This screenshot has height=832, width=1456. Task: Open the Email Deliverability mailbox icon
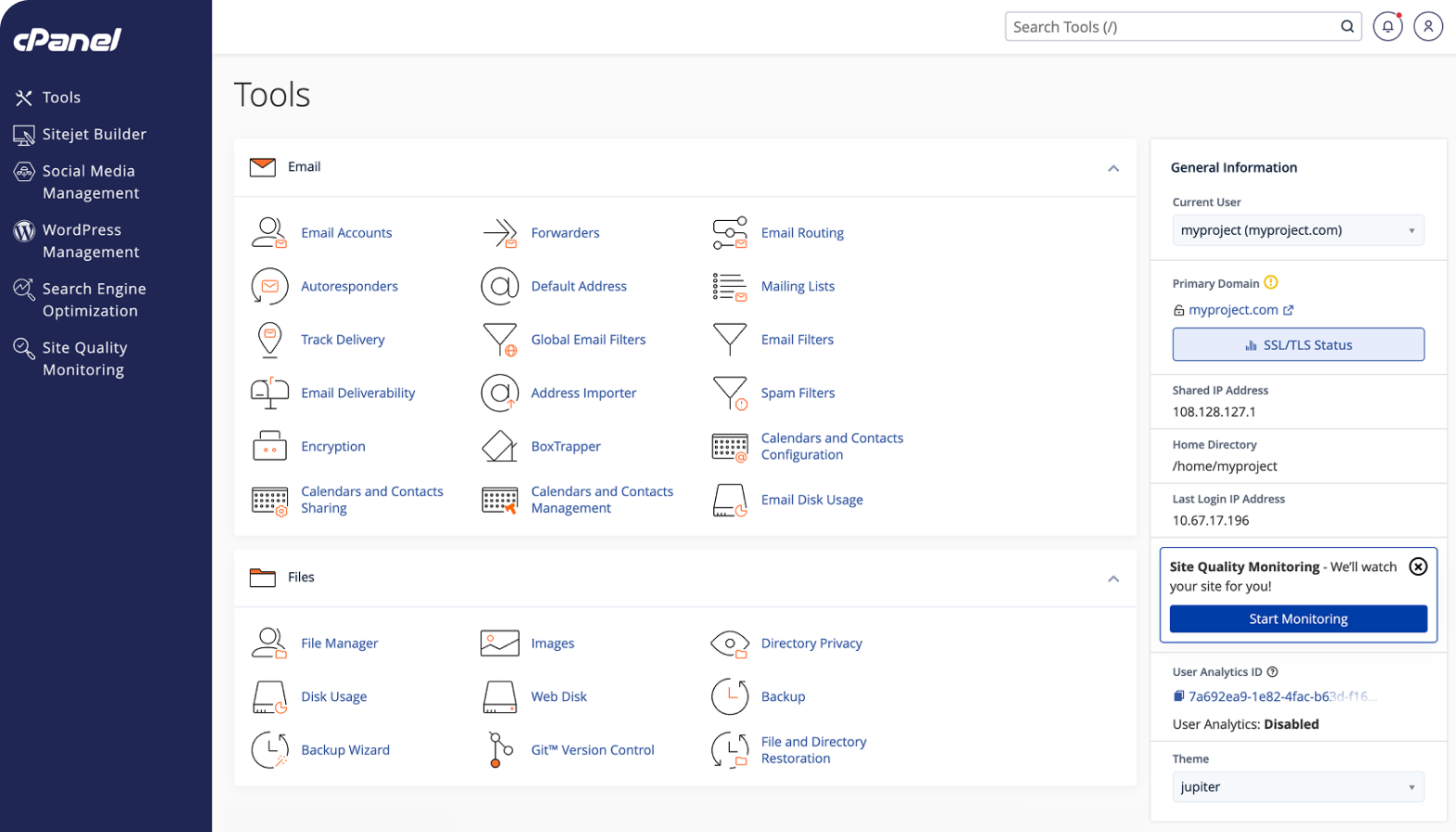[269, 393]
